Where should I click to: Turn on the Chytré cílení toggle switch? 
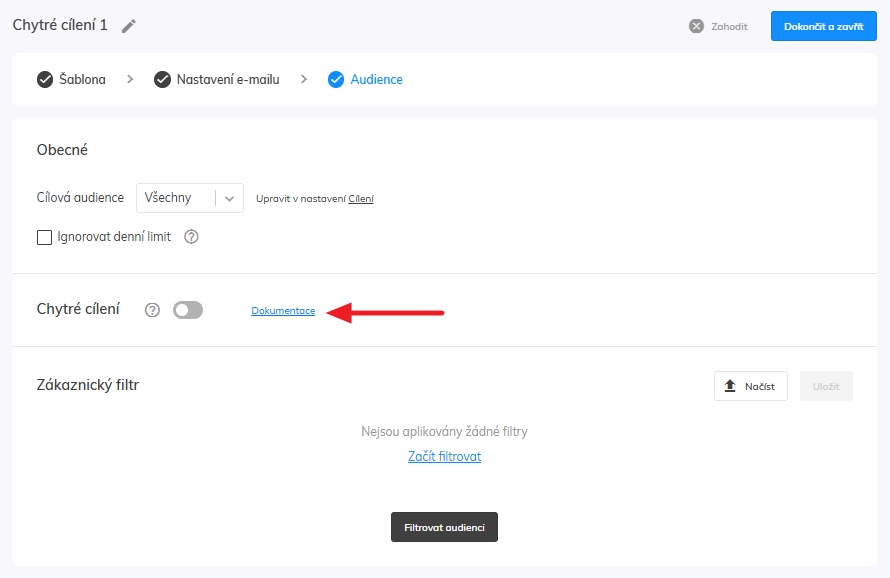point(188,310)
